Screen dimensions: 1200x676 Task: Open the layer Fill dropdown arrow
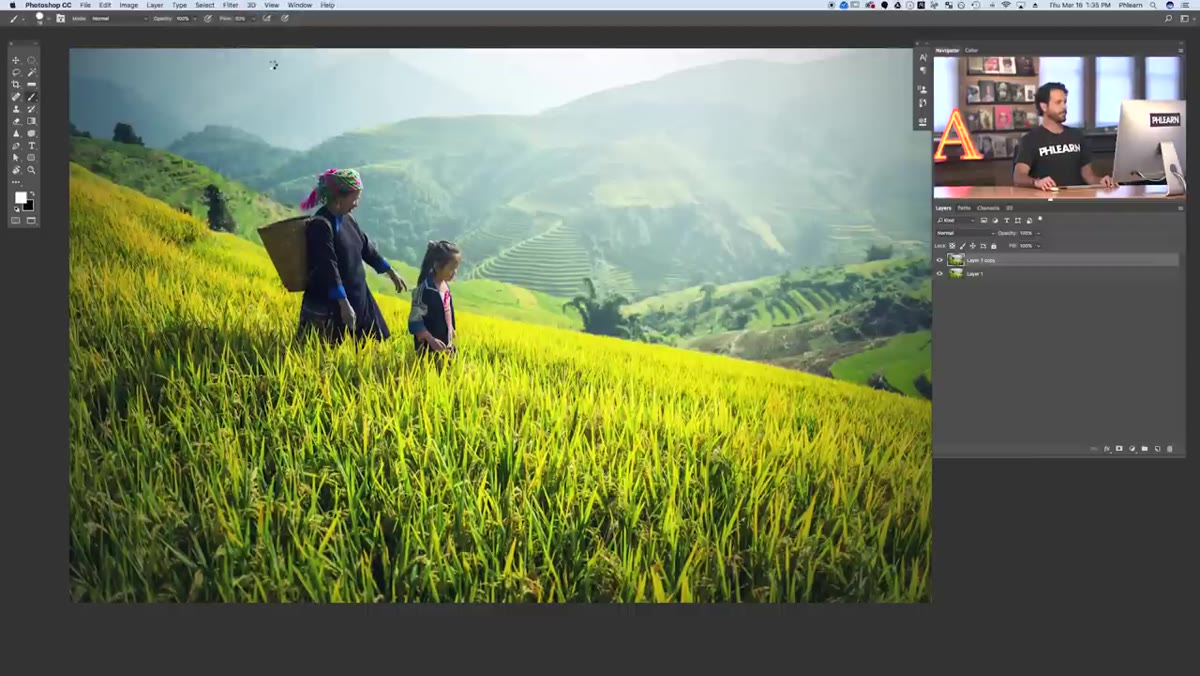coord(1039,246)
